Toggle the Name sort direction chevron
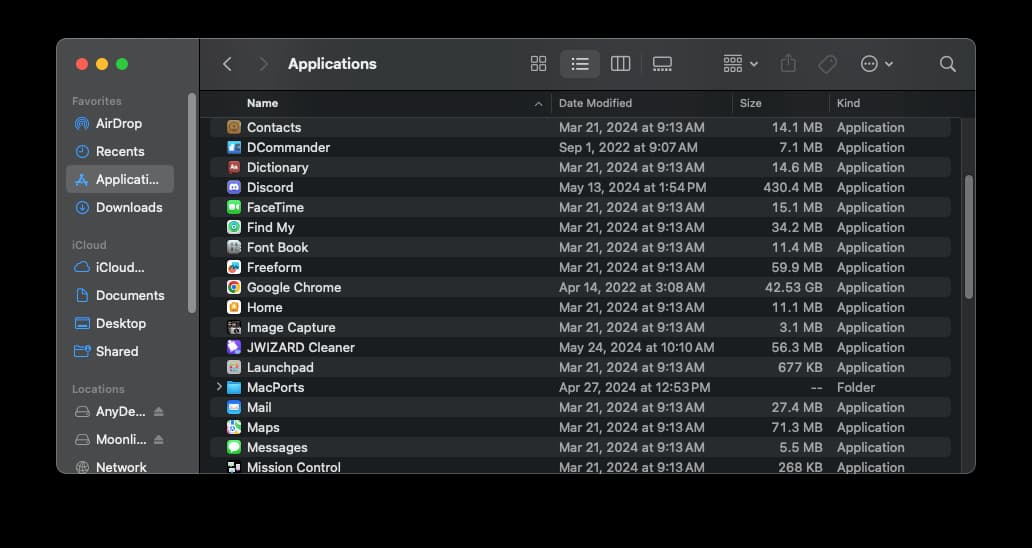The height and width of the screenshot is (548, 1032). [x=538, y=104]
